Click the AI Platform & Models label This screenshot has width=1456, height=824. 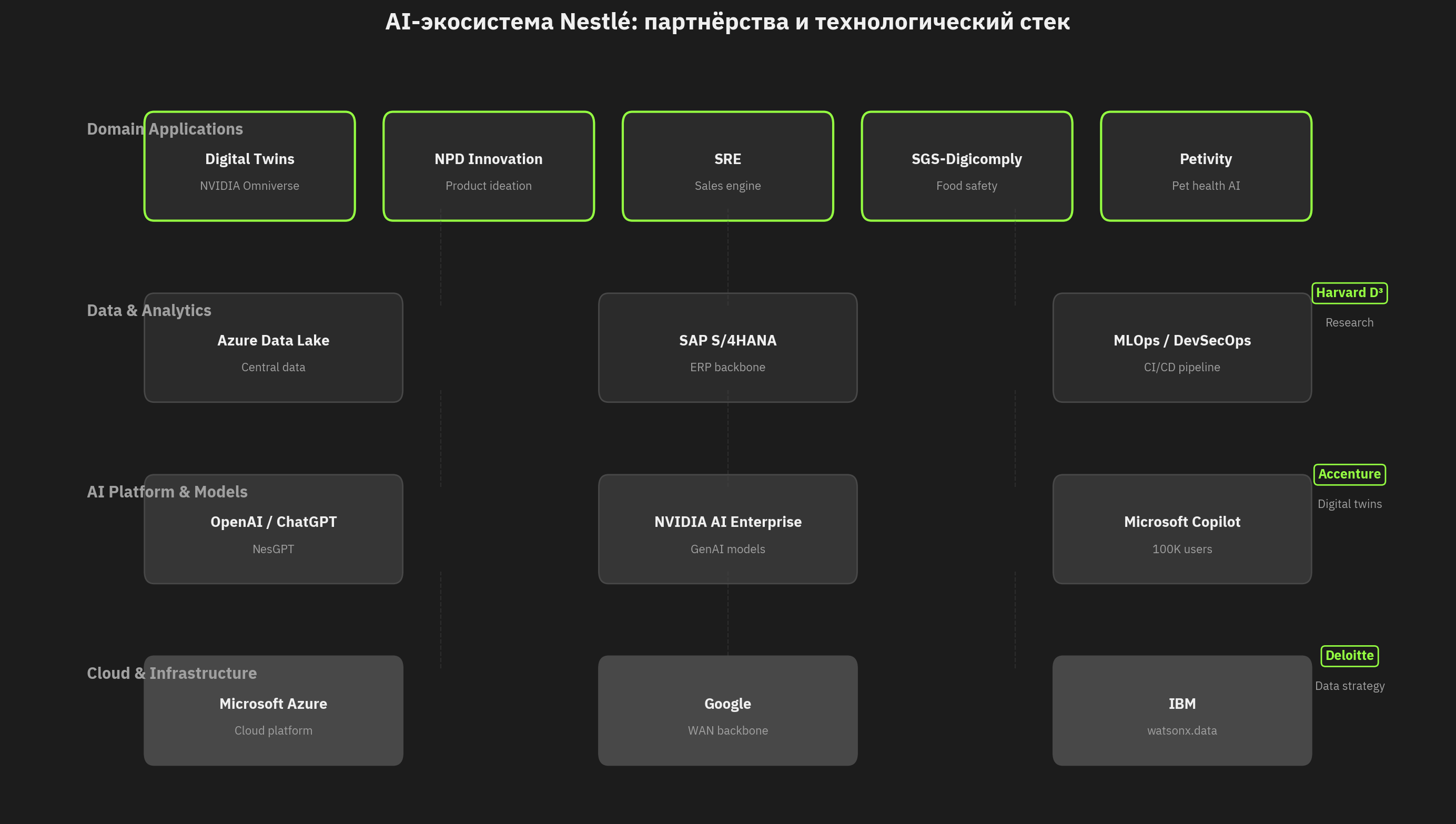tap(167, 492)
